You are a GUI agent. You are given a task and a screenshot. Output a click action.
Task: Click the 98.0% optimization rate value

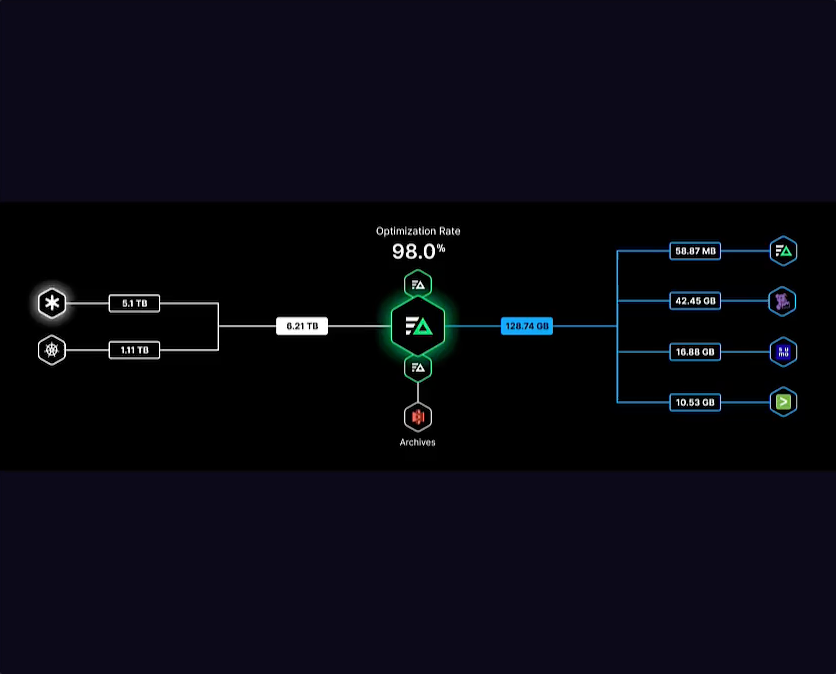417,252
